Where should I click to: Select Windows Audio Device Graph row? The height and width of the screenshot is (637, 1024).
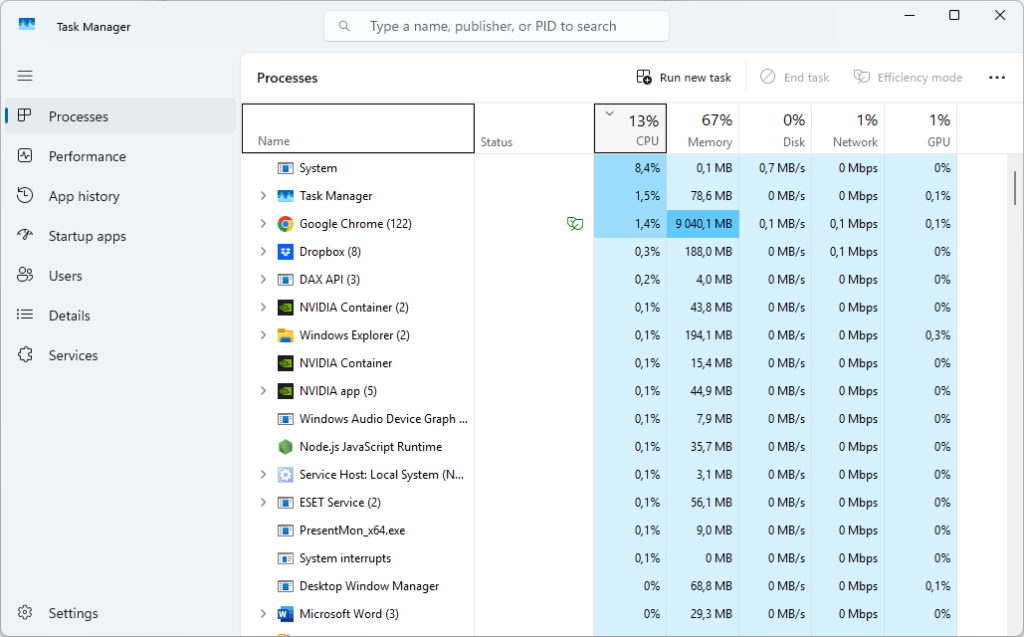tap(600, 419)
